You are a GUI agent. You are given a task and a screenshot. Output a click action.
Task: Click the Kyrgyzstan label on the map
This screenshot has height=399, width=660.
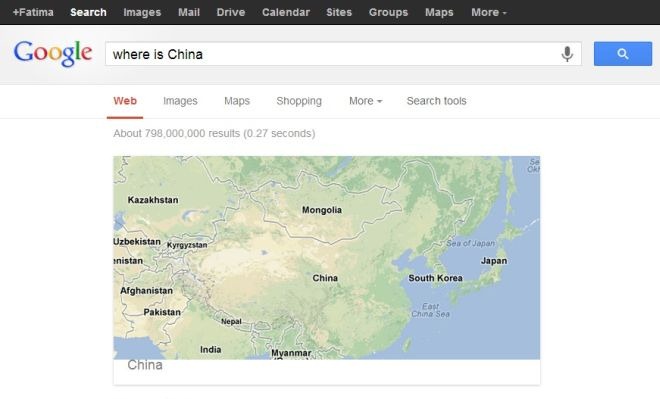point(187,245)
